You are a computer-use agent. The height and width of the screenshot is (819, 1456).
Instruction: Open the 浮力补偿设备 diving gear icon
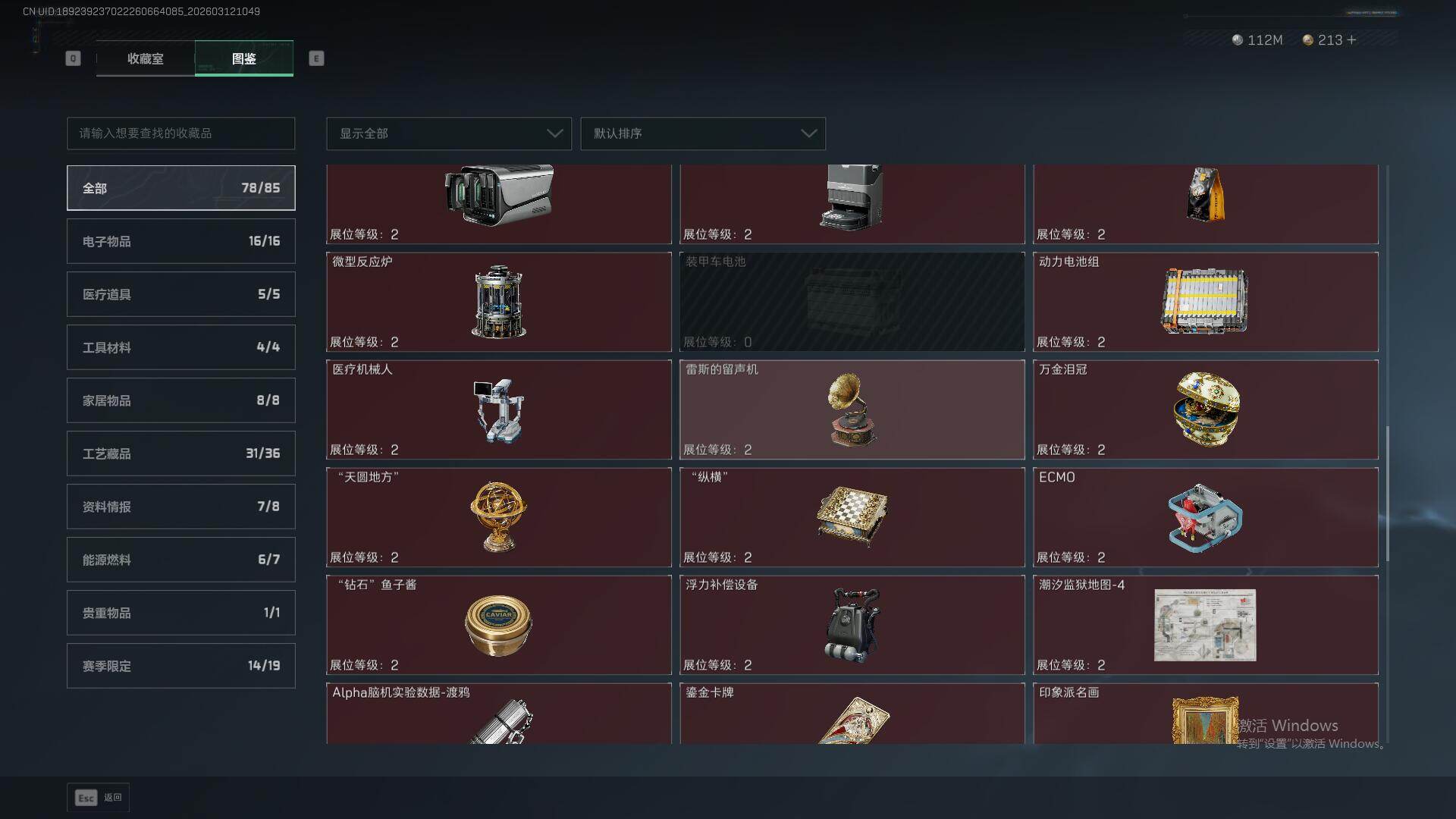click(852, 625)
